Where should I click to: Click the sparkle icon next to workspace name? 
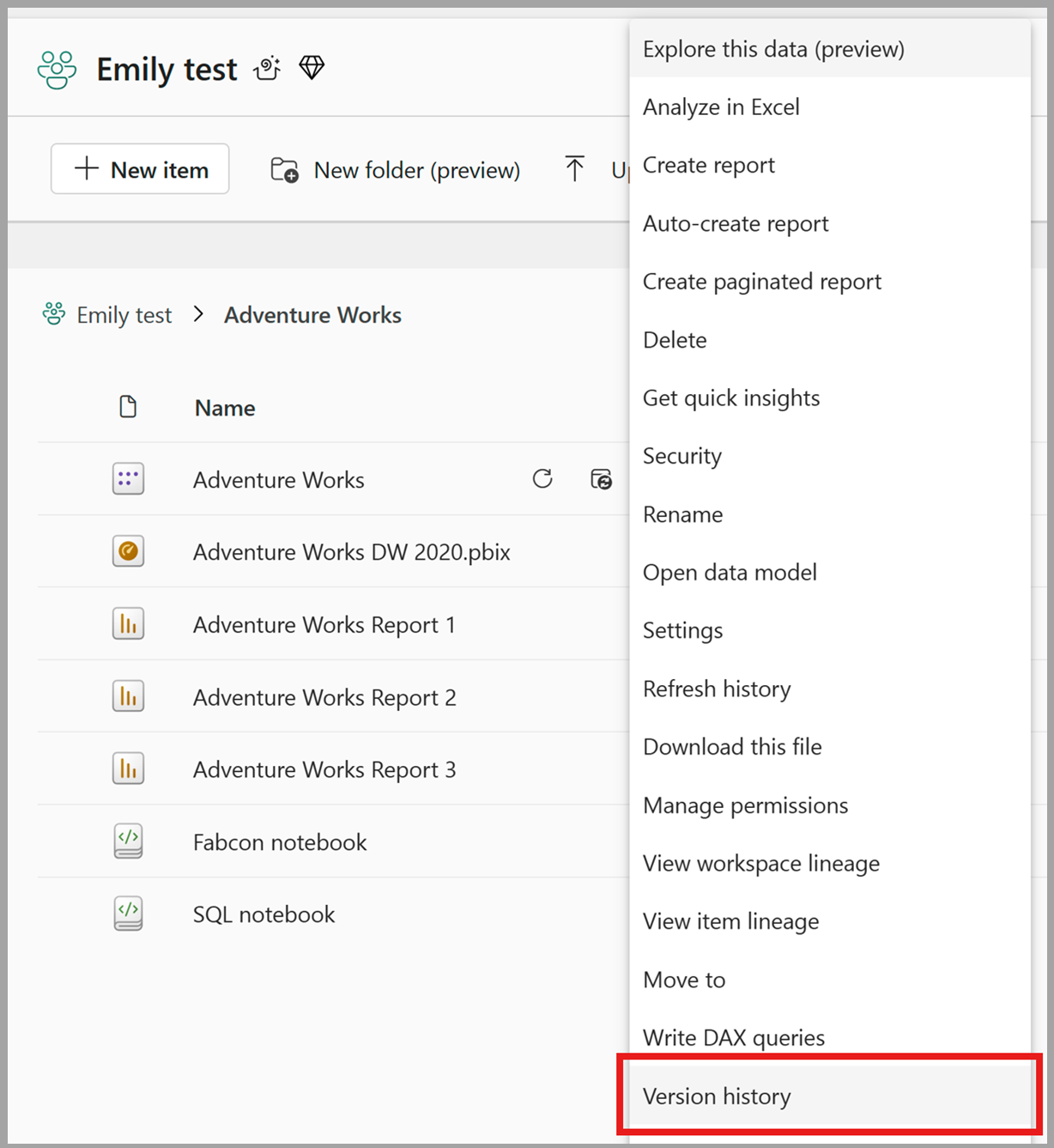point(266,69)
